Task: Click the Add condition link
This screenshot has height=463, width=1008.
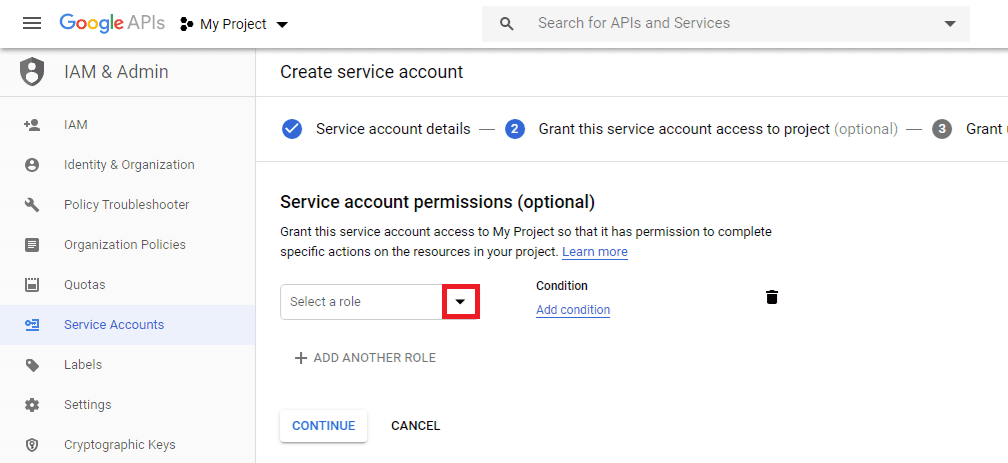Action: coord(573,310)
